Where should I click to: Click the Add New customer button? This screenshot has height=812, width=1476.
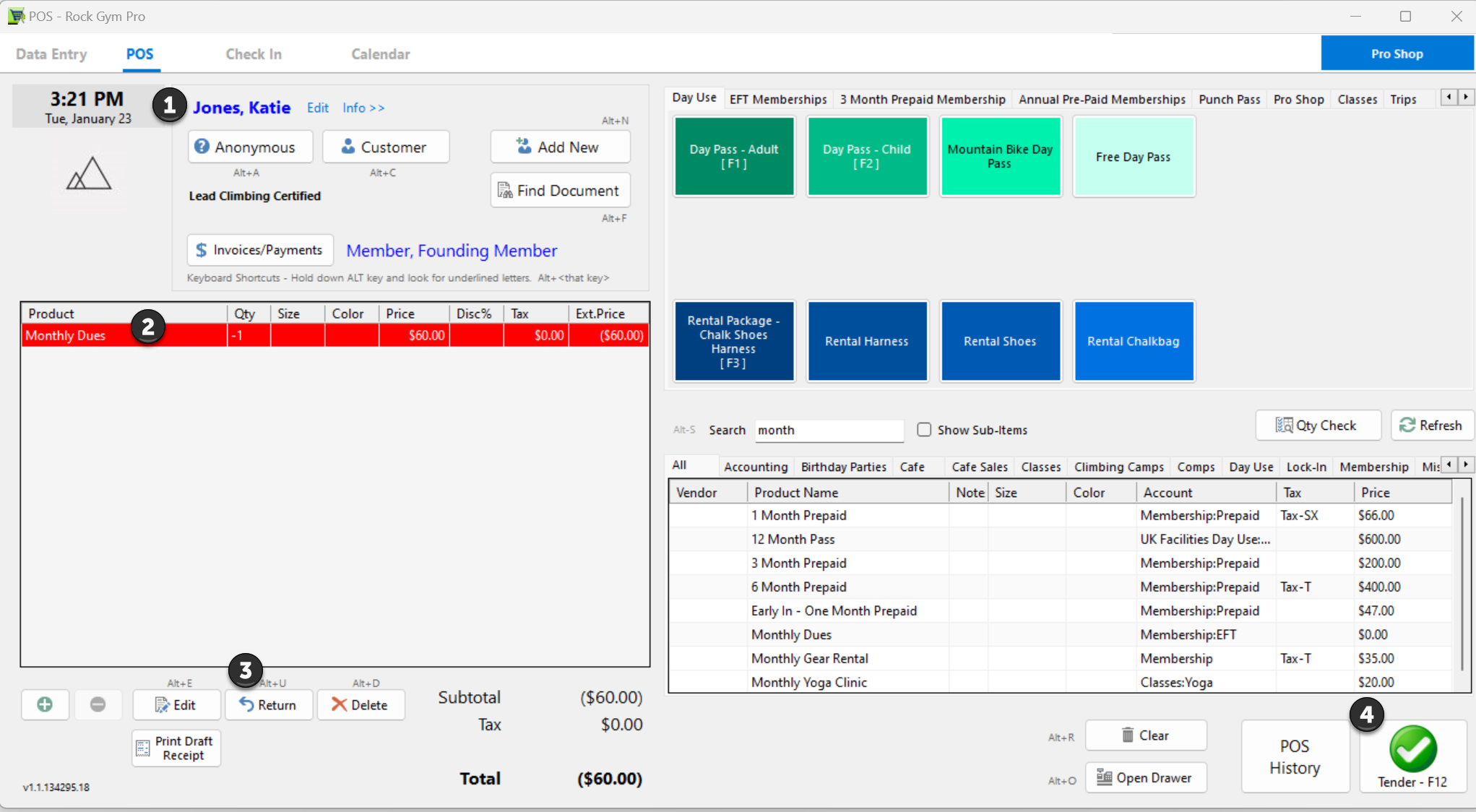click(x=560, y=147)
